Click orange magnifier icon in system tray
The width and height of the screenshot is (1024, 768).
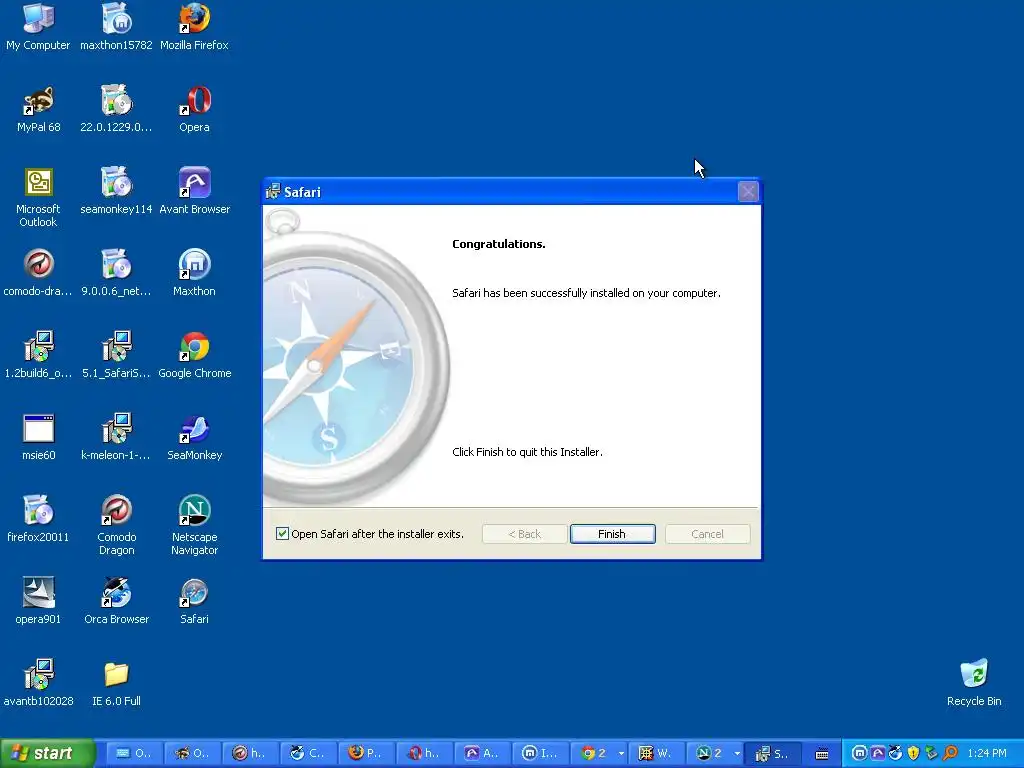[950, 753]
